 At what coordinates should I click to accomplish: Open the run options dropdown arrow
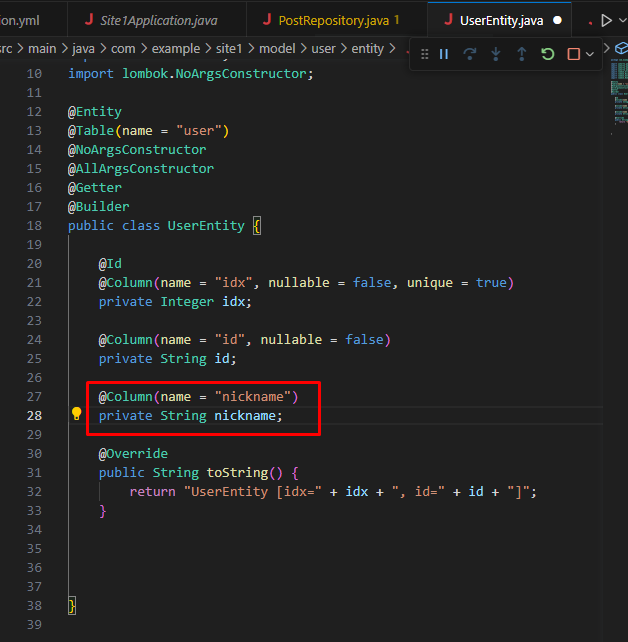[x=623, y=20]
